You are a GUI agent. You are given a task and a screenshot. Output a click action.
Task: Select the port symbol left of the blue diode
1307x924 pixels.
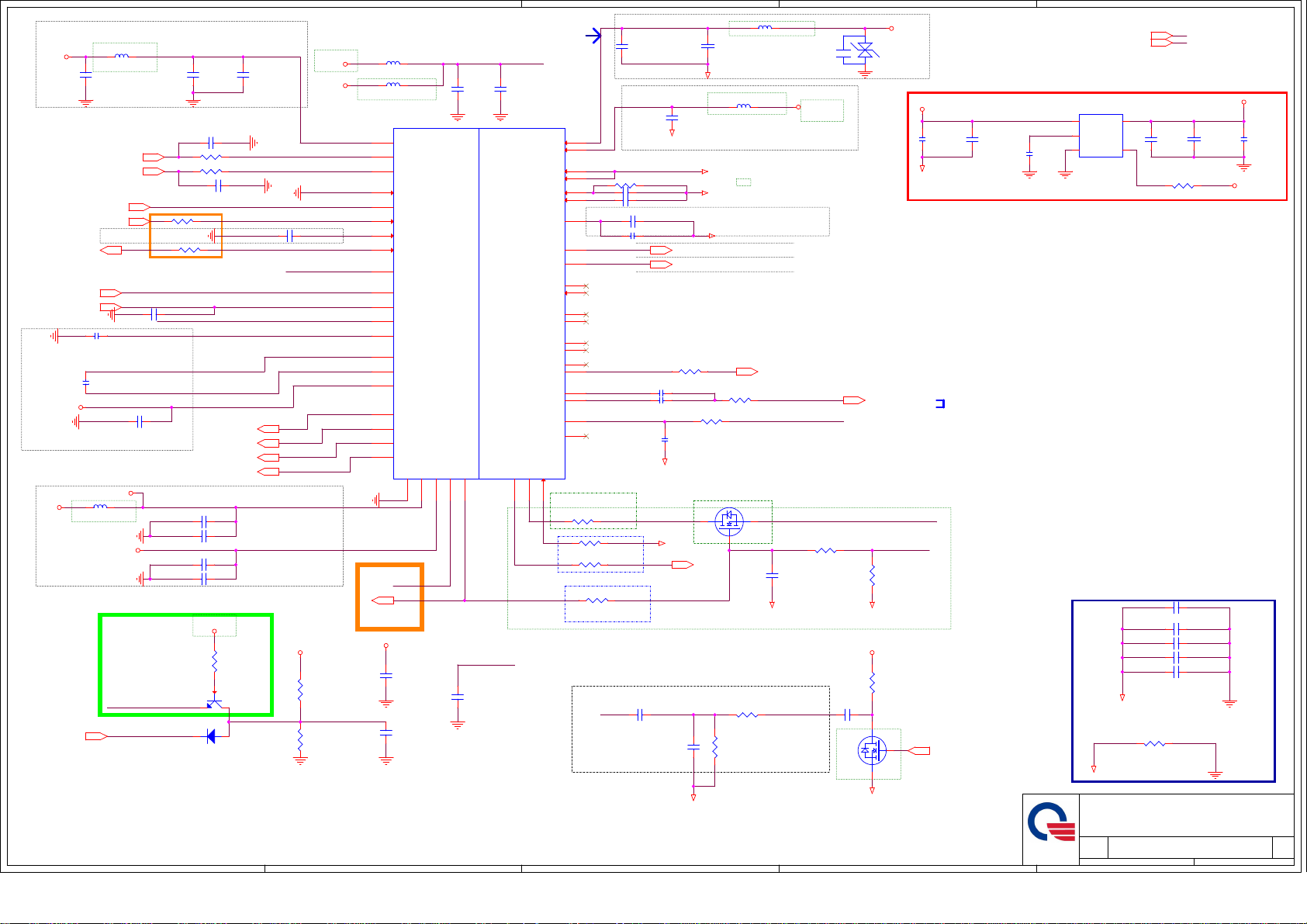(96, 735)
